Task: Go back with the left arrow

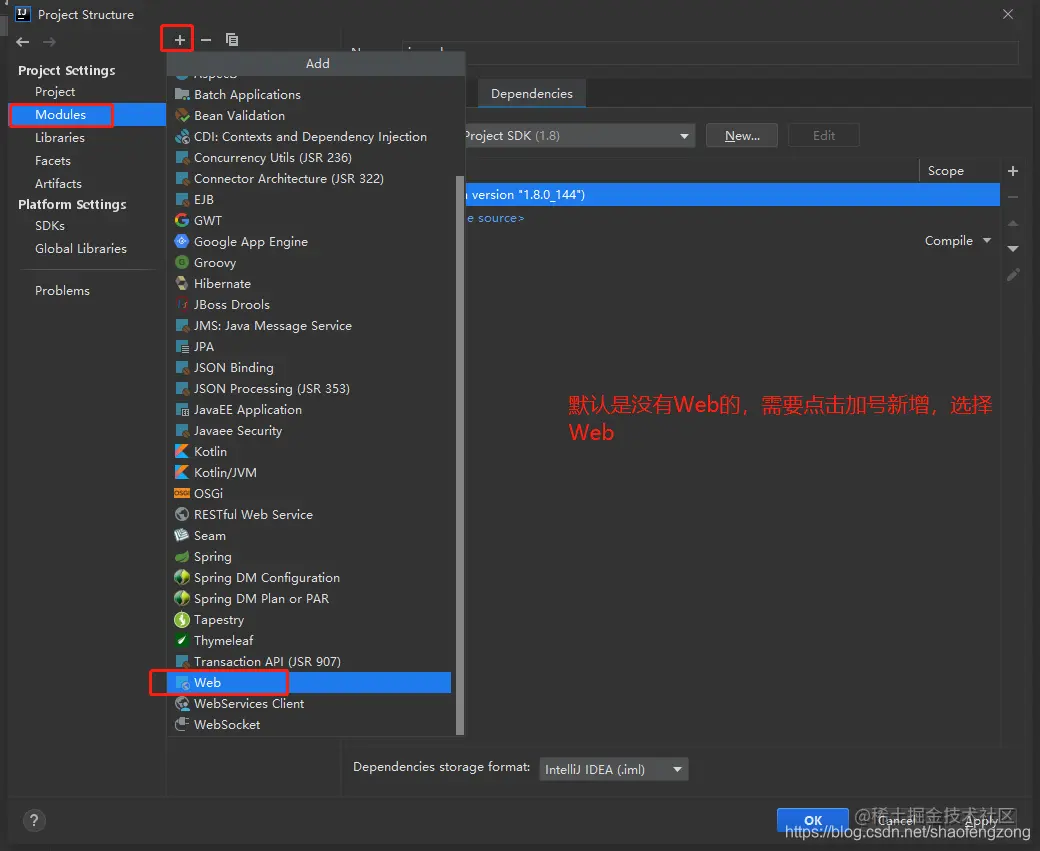Action: [23, 42]
